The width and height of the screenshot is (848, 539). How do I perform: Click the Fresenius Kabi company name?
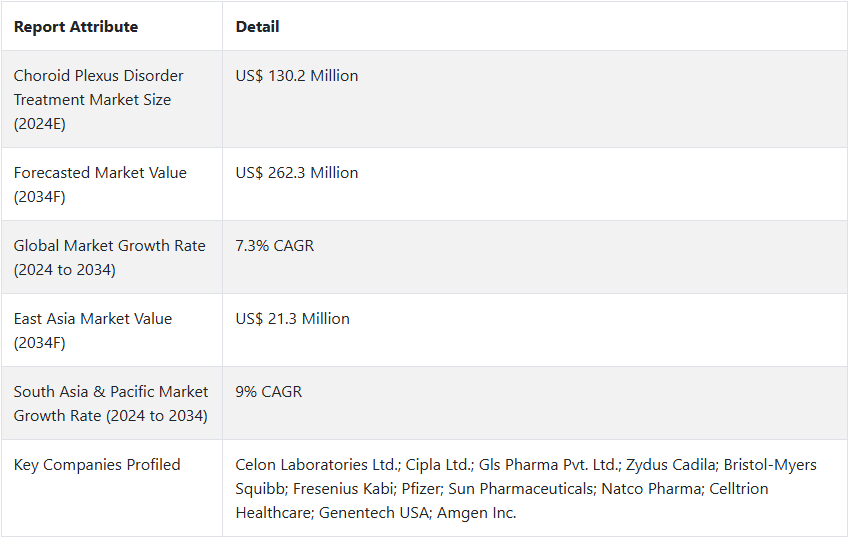pos(343,489)
